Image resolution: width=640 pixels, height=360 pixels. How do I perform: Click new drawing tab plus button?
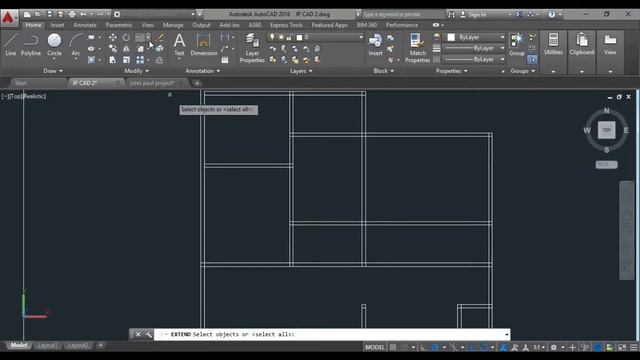[197, 83]
